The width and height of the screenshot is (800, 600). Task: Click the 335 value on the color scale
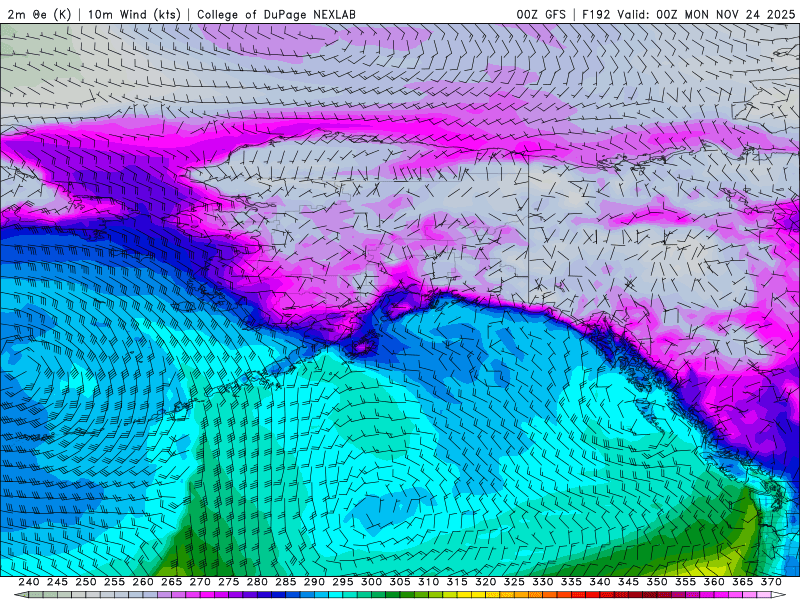[x=571, y=582]
